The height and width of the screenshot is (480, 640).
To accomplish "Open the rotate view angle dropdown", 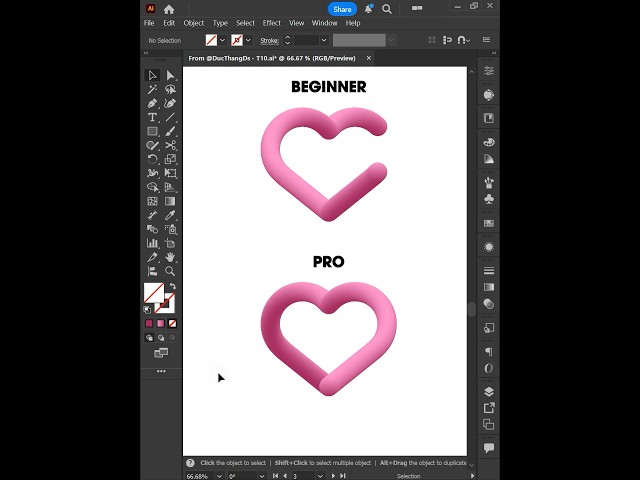I will [x=262, y=476].
